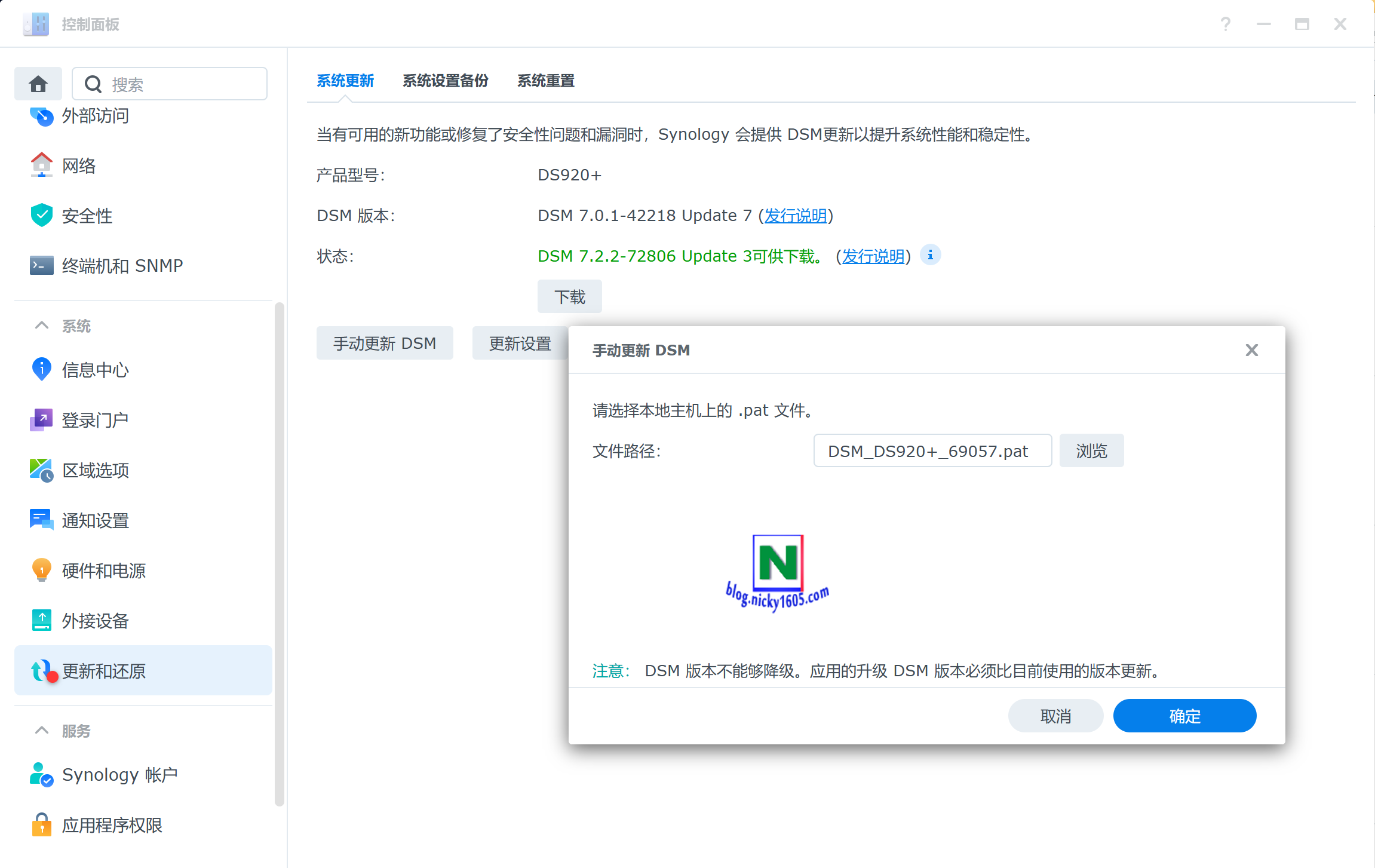Select 登录门户 in the sidebar

95,419
